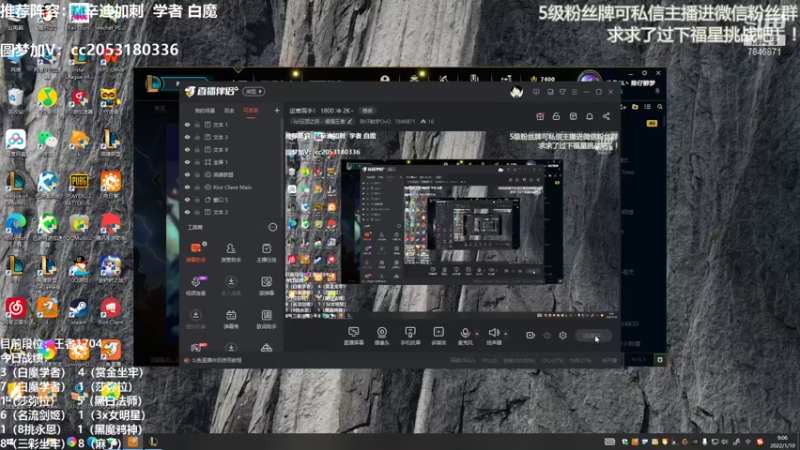This screenshot has height=450, width=800.
Task: Hide the Riot Client Main layer
Action: (x=187, y=187)
